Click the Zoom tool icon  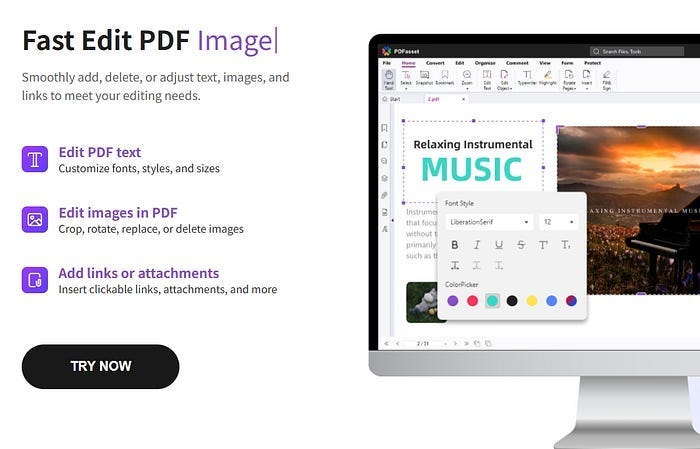coord(467,75)
